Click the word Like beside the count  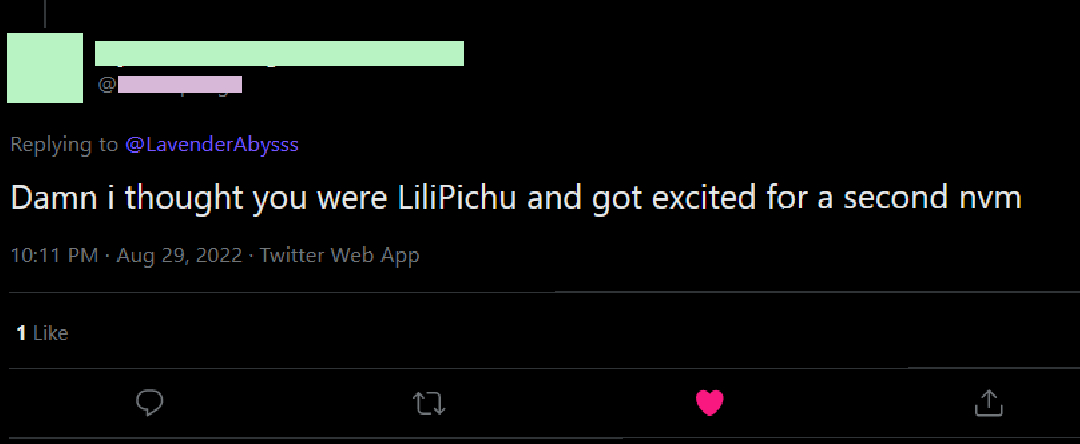(x=51, y=333)
